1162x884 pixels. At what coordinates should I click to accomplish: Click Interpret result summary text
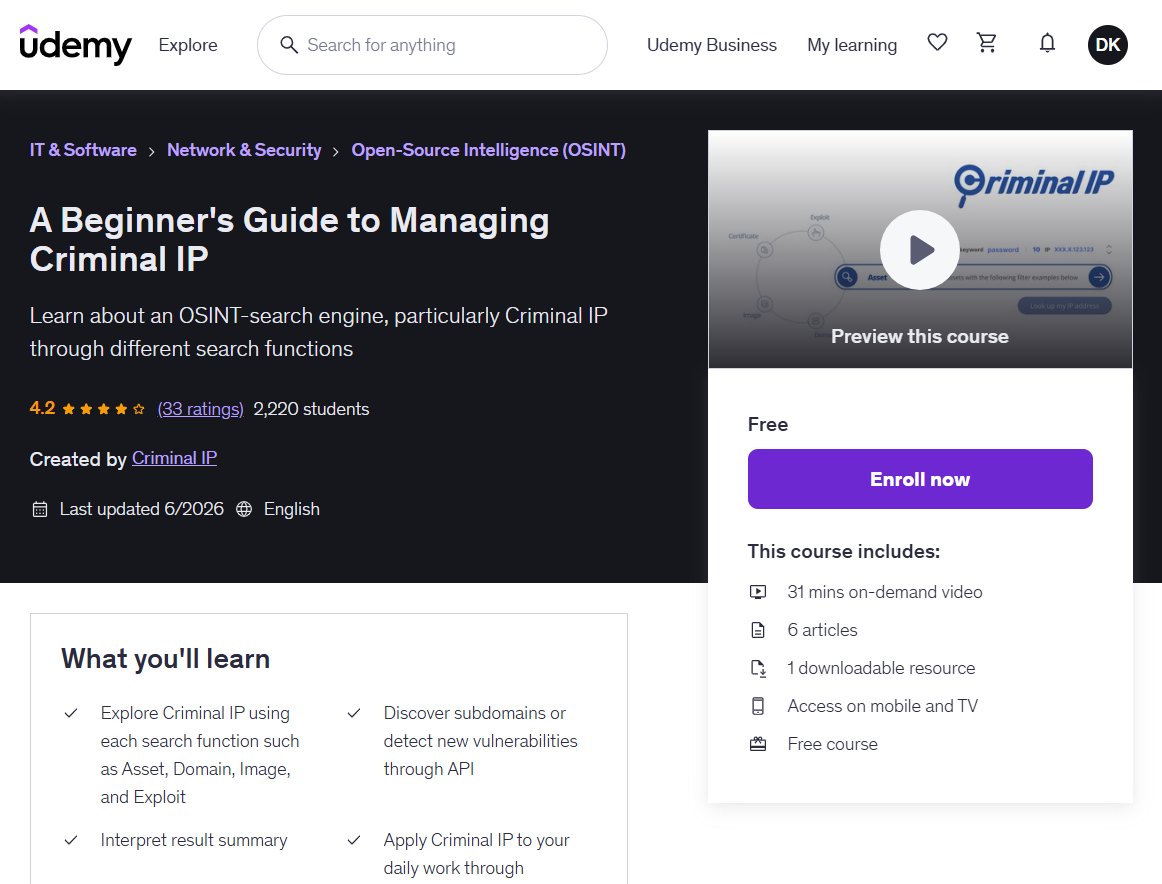click(x=193, y=840)
